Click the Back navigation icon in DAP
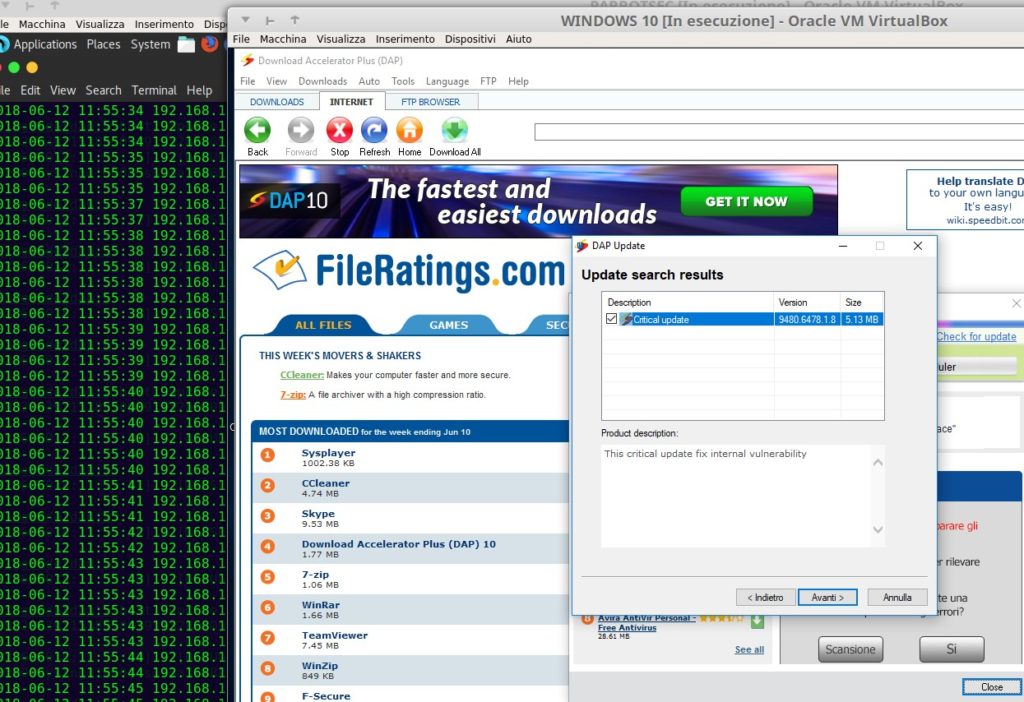1024x702 pixels. coord(257,130)
